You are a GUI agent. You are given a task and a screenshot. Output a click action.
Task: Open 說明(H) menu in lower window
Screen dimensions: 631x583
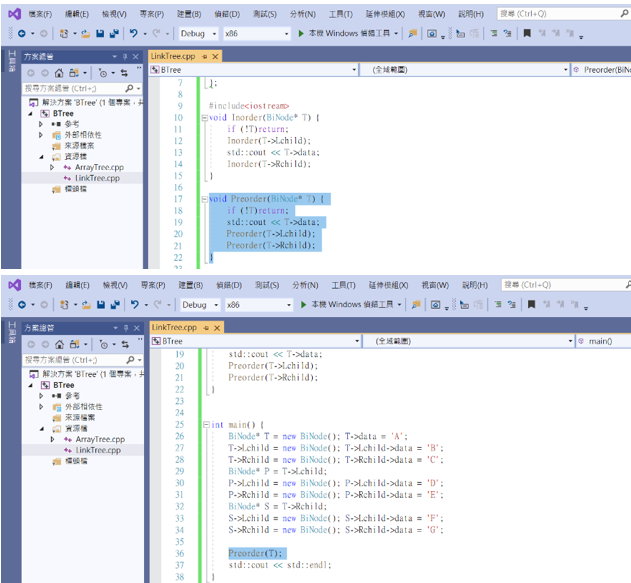tap(474, 285)
